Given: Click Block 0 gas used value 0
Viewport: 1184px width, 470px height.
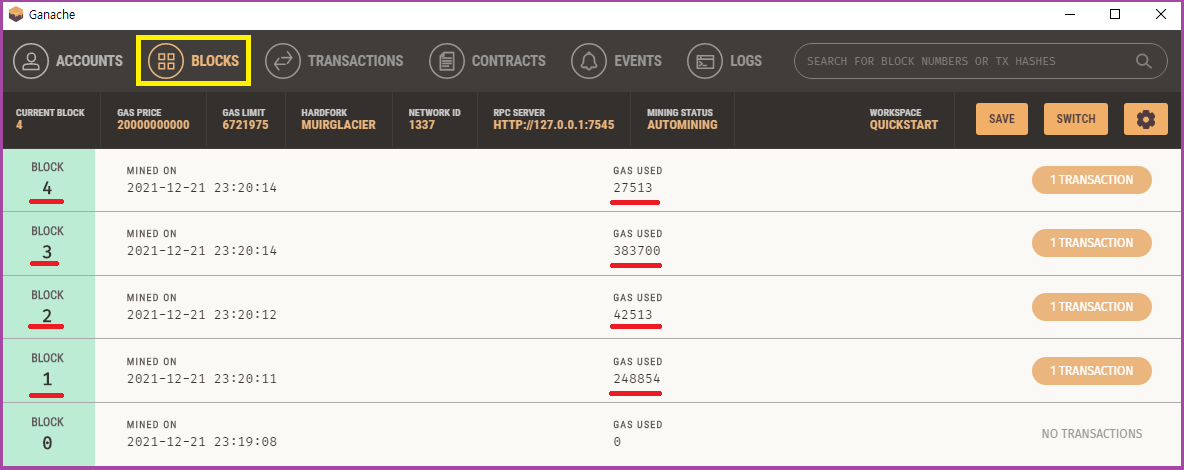Looking at the screenshot, I should 617,442.
